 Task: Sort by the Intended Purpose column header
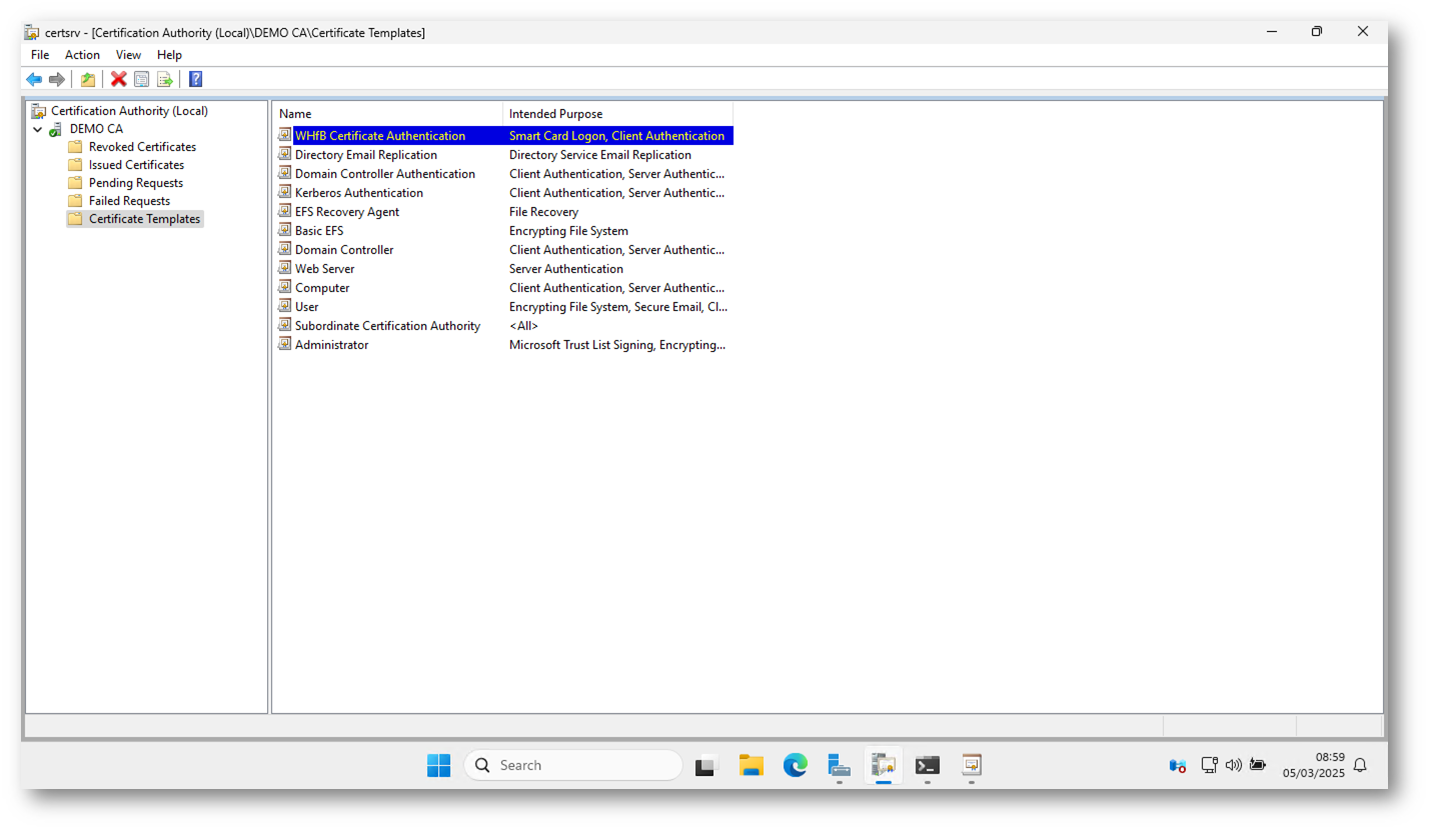[x=618, y=114]
